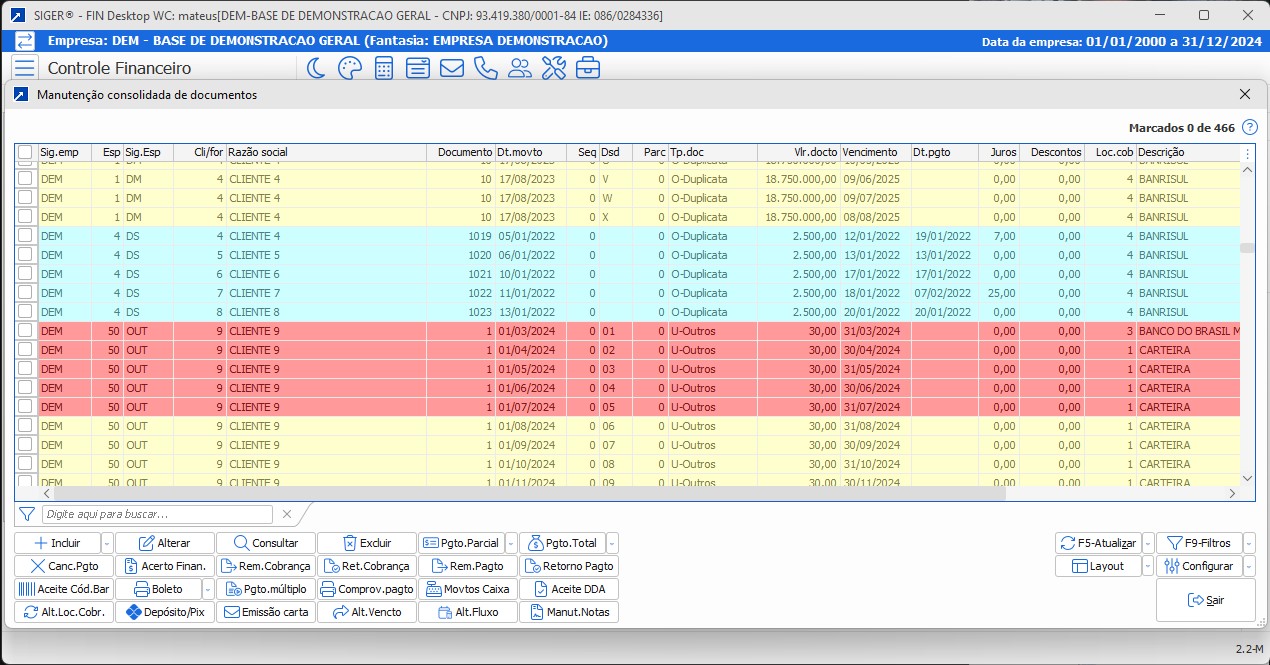Image resolution: width=1270 pixels, height=665 pixels.
Task: Open the help question mark icon
Action: tap(1249, 128)
